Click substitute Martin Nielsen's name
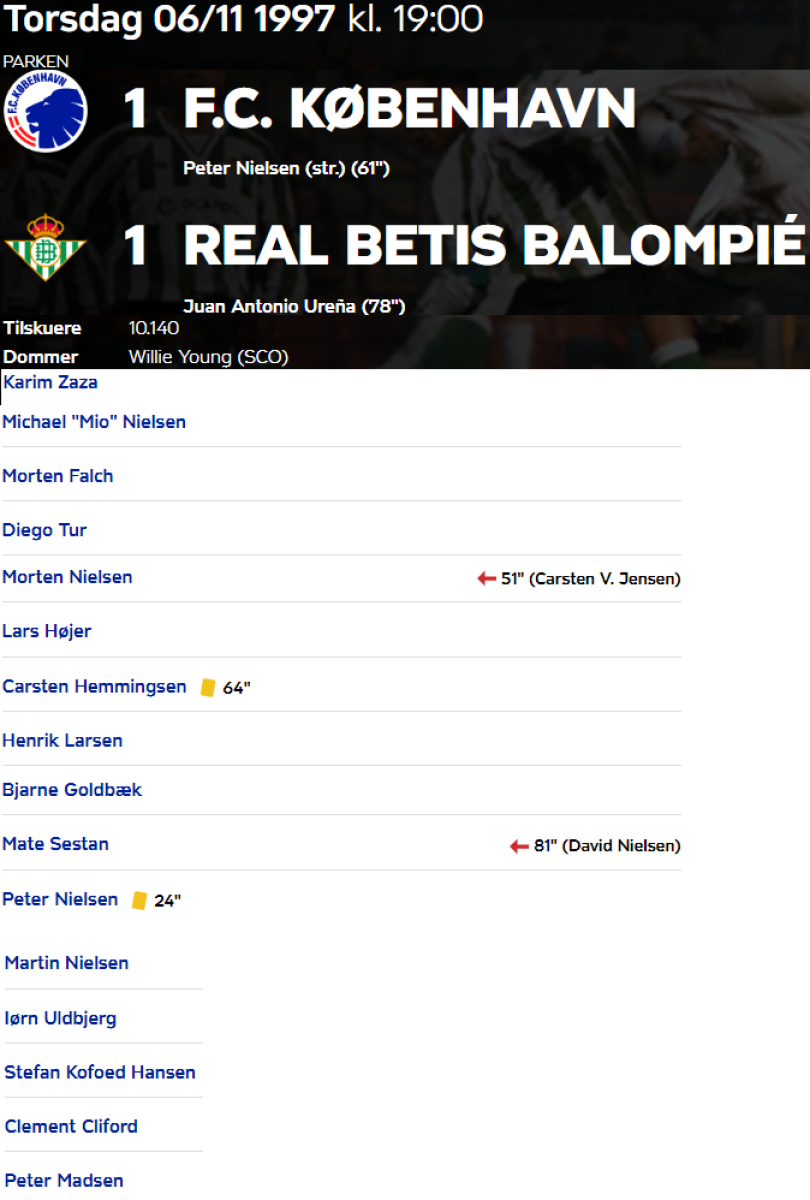 point(67,963)
